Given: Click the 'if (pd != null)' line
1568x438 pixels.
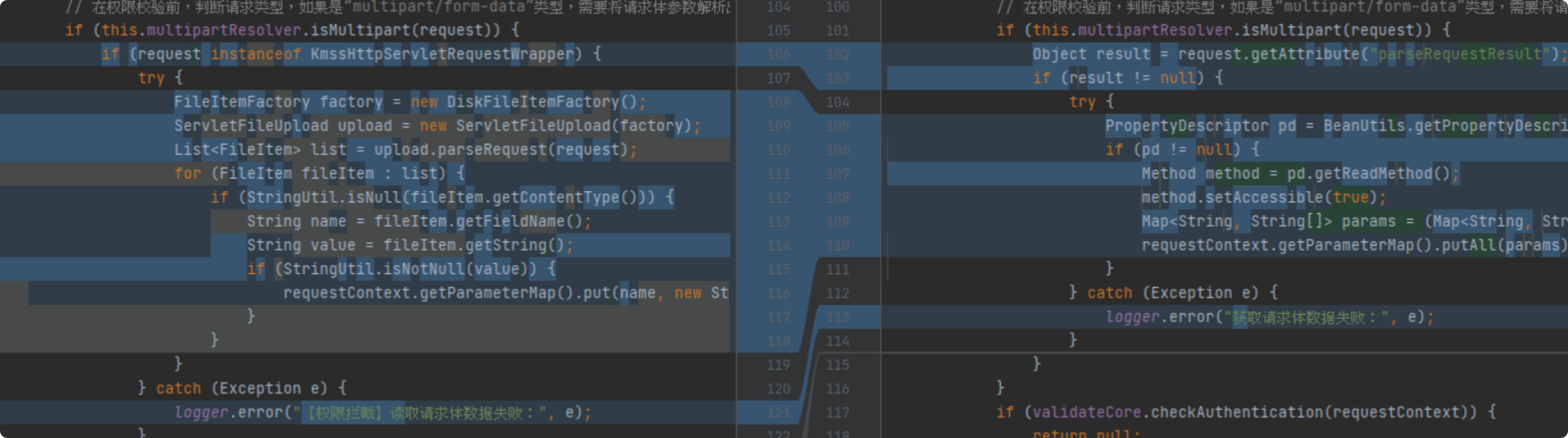Looking at the screenshot, I should coord(1183,149).
